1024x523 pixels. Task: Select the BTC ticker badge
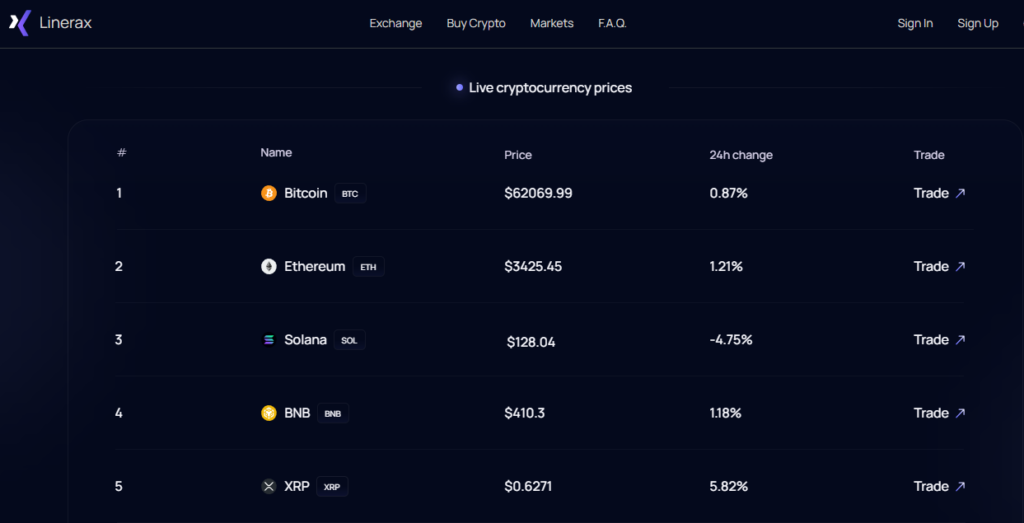point(350,194)
